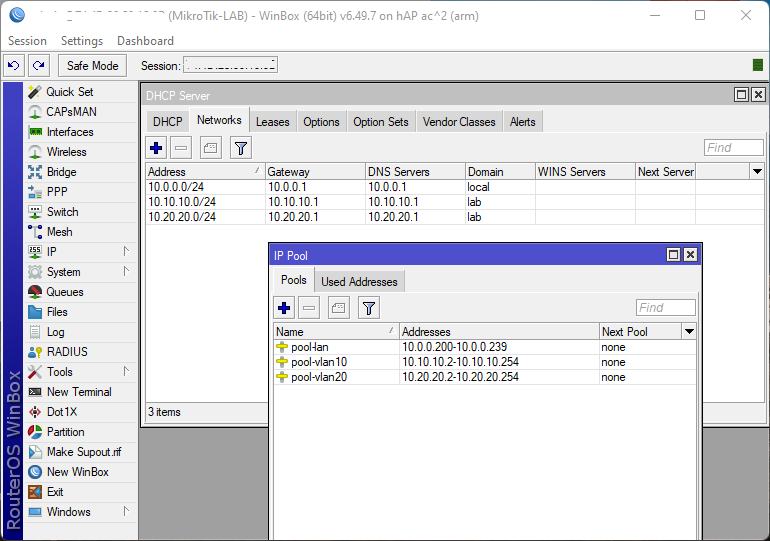Add new DHCP network with plus
The image size is (770, 541).
(156, 148)
